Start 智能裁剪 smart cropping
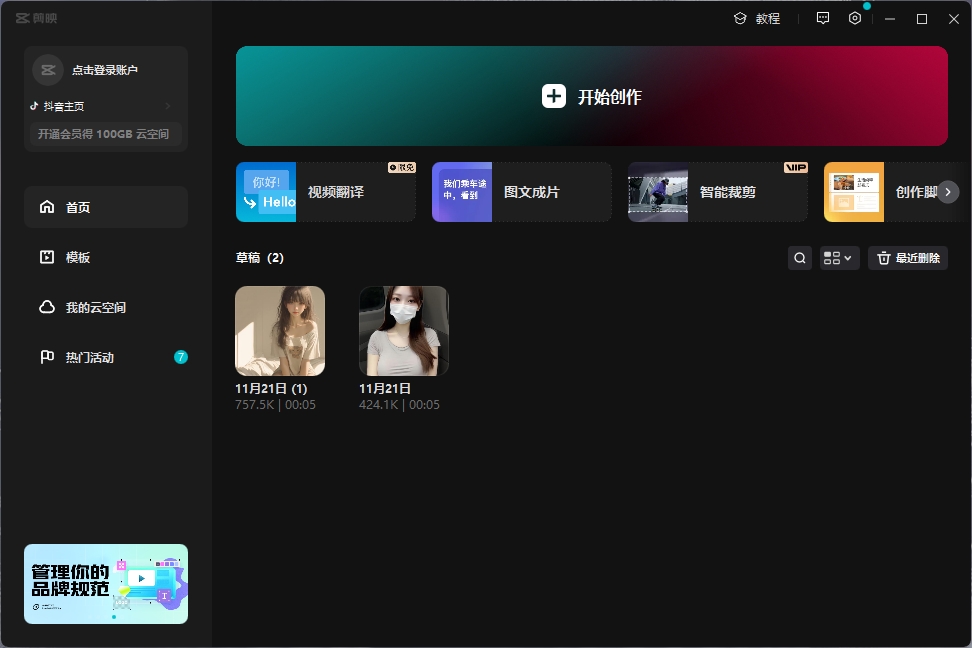The image size is (972, 648). click(x=717, y=192)
